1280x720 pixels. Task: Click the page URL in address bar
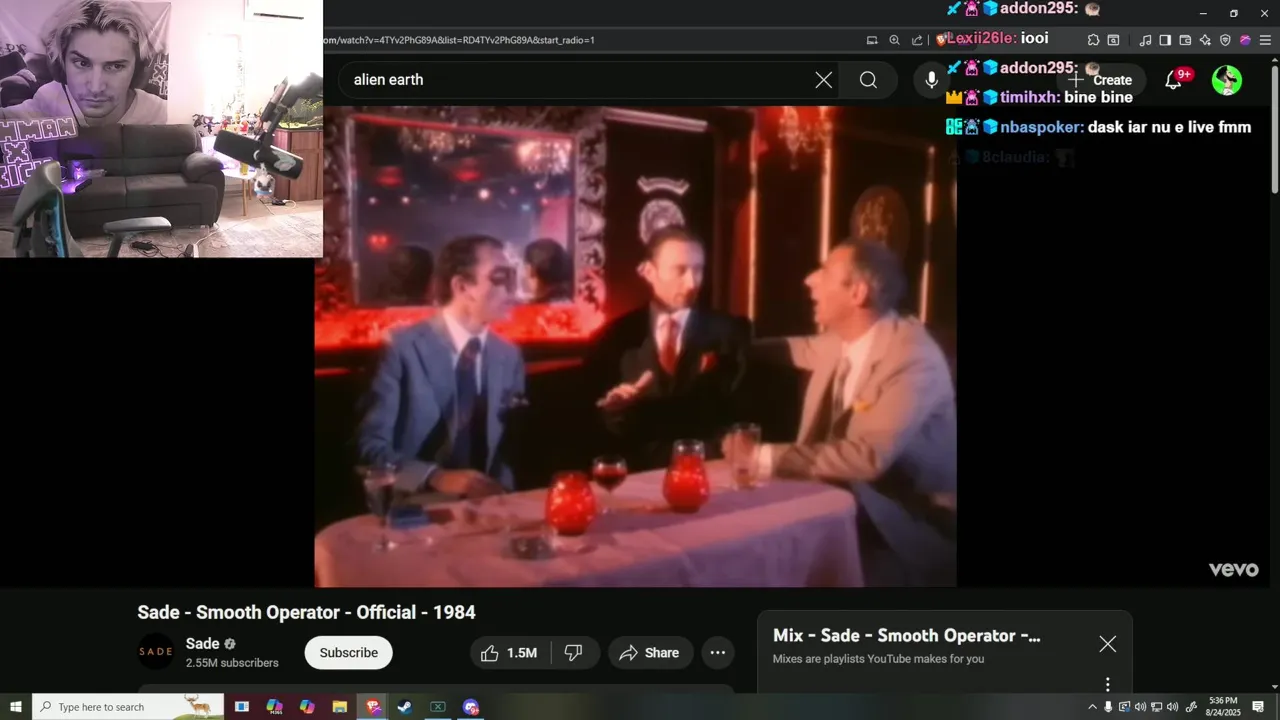pos(458,40)
